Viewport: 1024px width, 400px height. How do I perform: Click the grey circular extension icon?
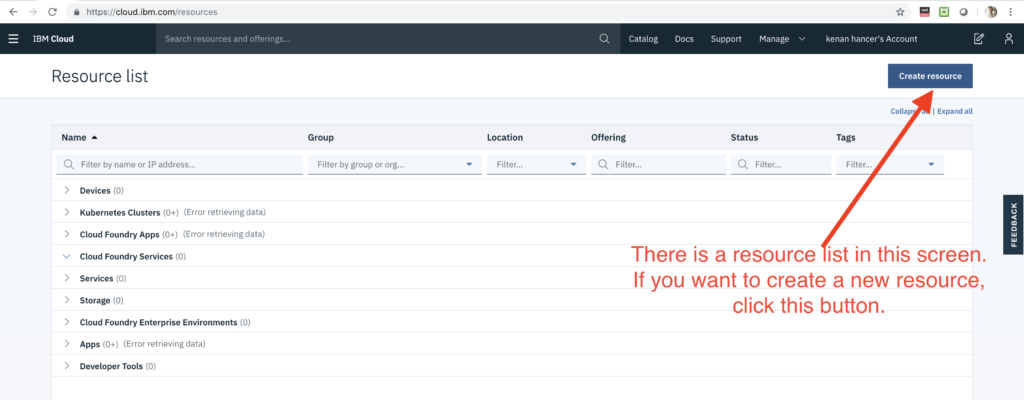963,12
